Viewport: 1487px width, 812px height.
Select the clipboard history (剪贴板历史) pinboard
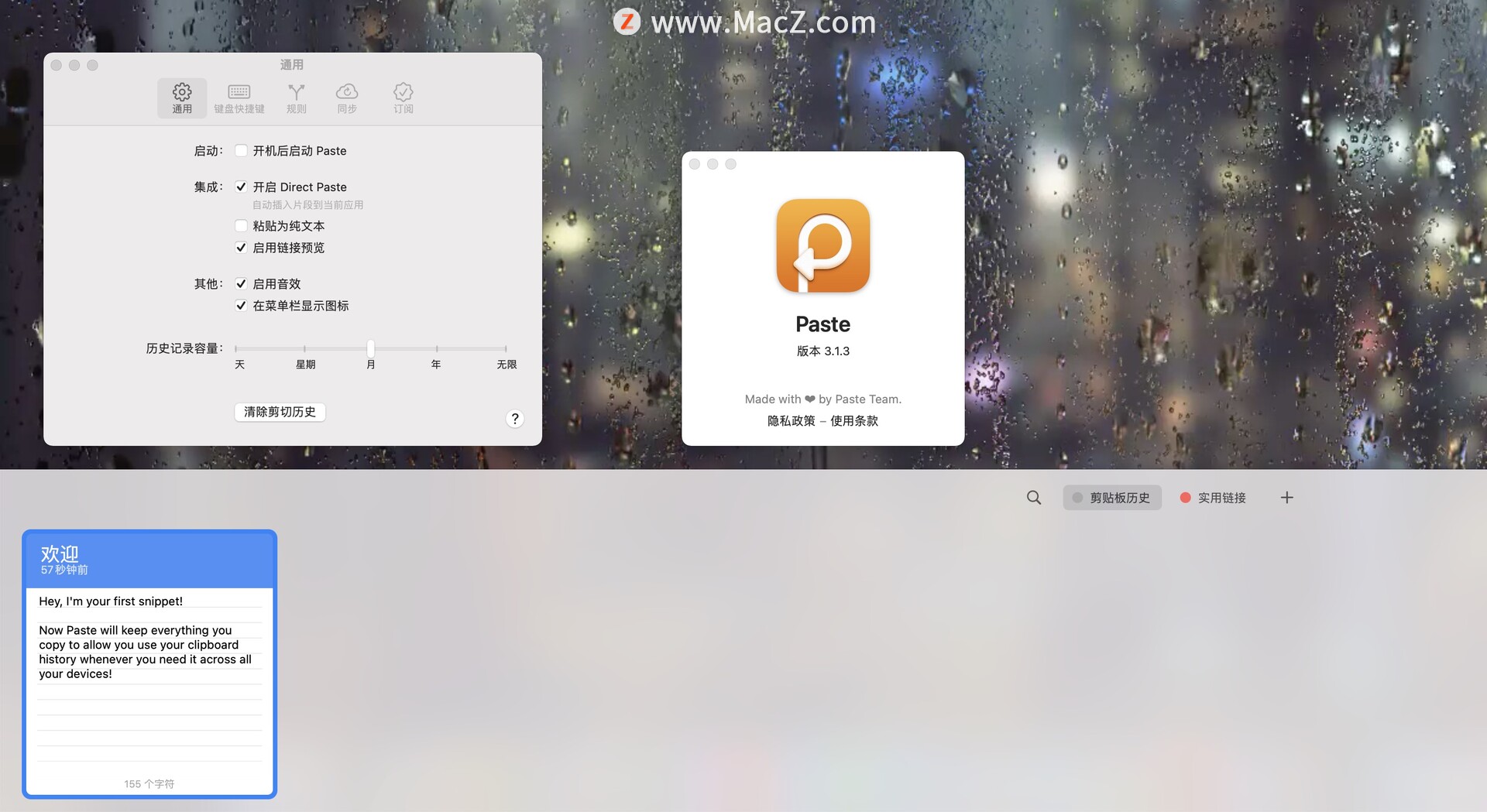[1112, 498]
